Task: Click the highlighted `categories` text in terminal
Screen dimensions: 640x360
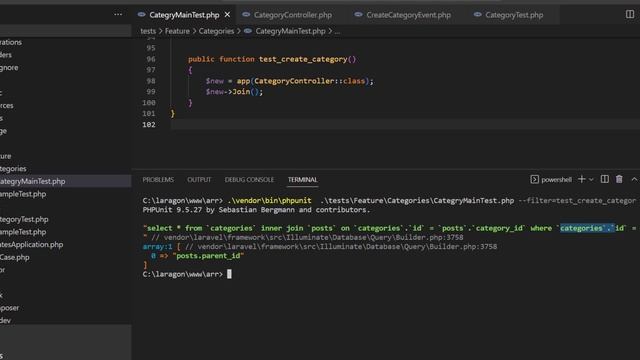Action: tap(587, 228)
